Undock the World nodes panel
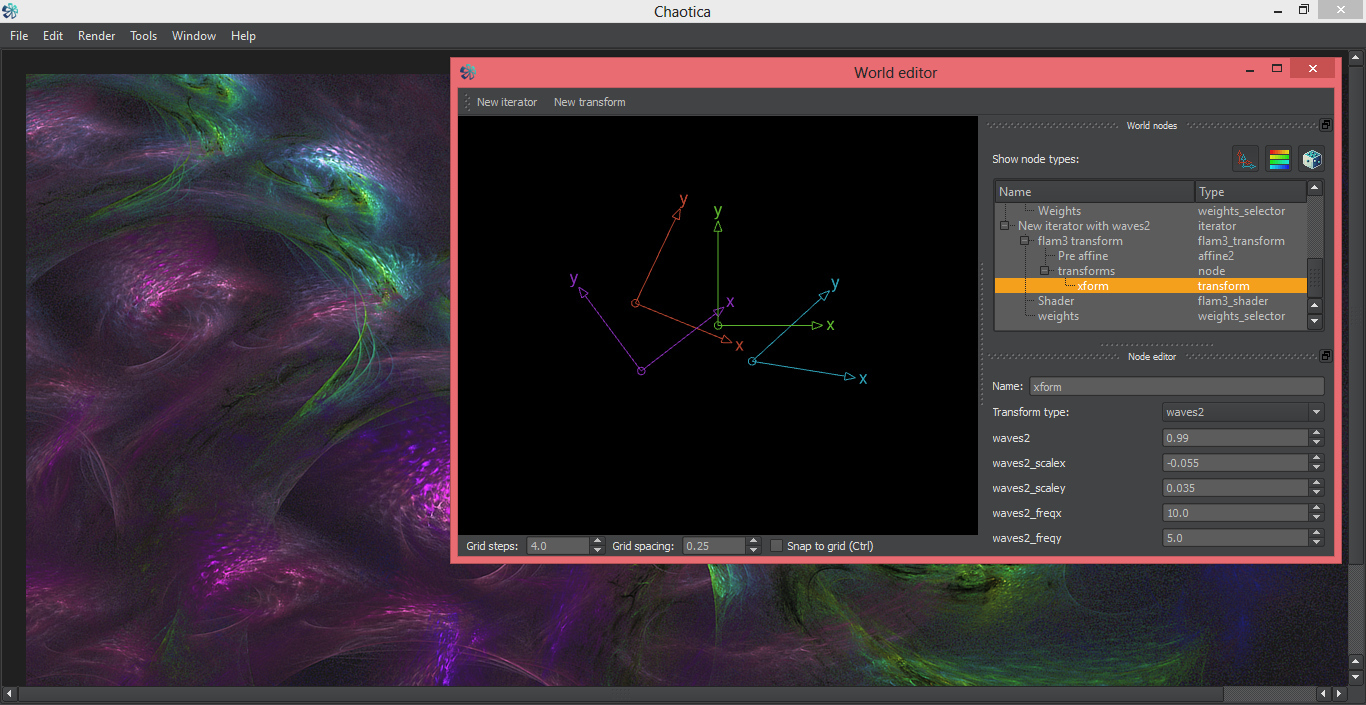This screenshot has width=1366, height=705. point(1325,126)
